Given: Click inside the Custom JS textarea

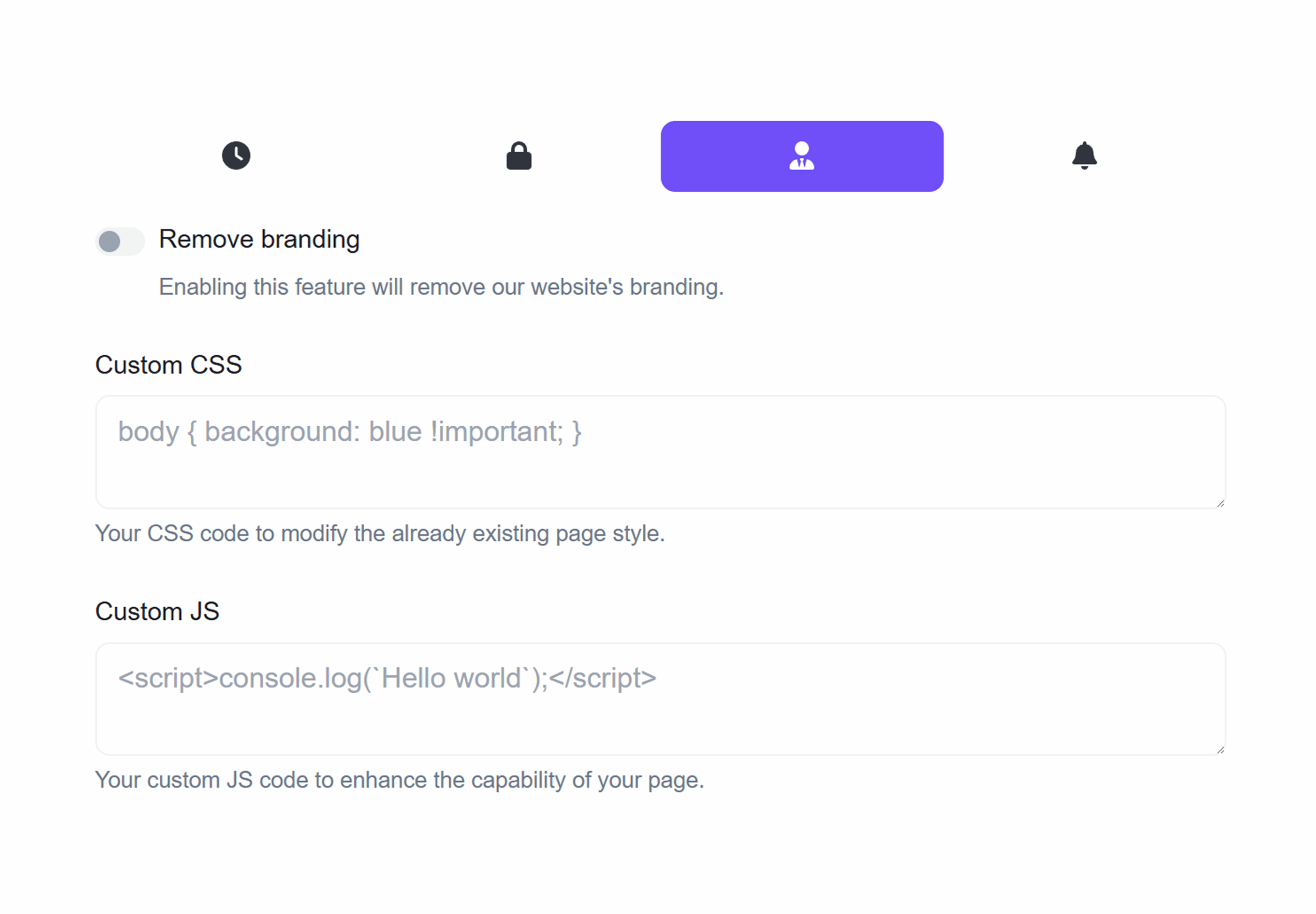Looking at the screenshot, I should [x=660, y=699].
